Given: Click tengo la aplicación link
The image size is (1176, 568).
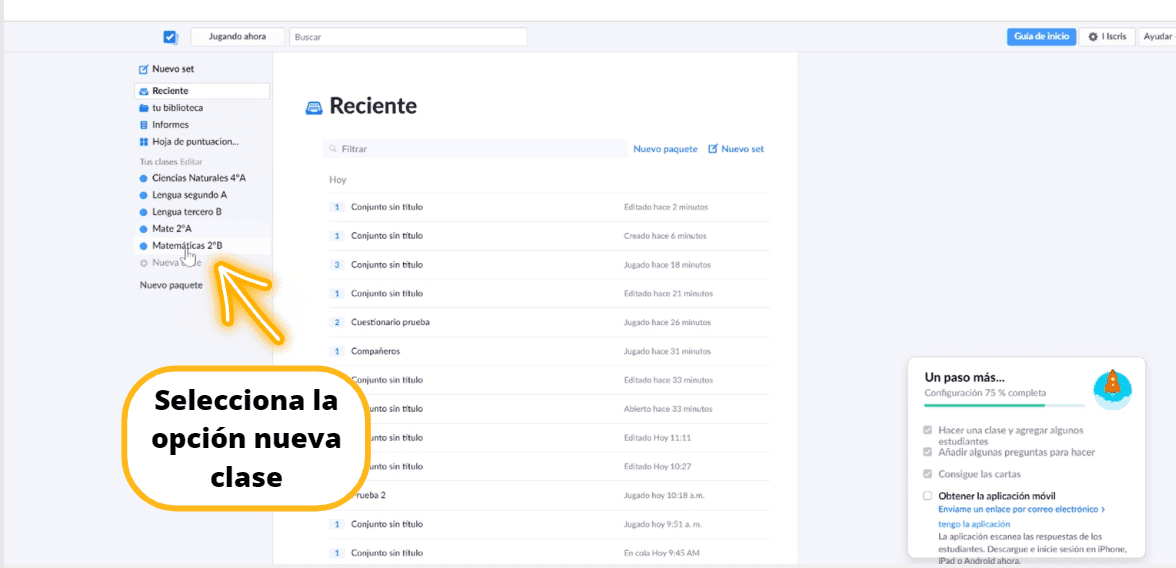Looking at the screenshot, I should pyautogui.click(x=974, y=524).
